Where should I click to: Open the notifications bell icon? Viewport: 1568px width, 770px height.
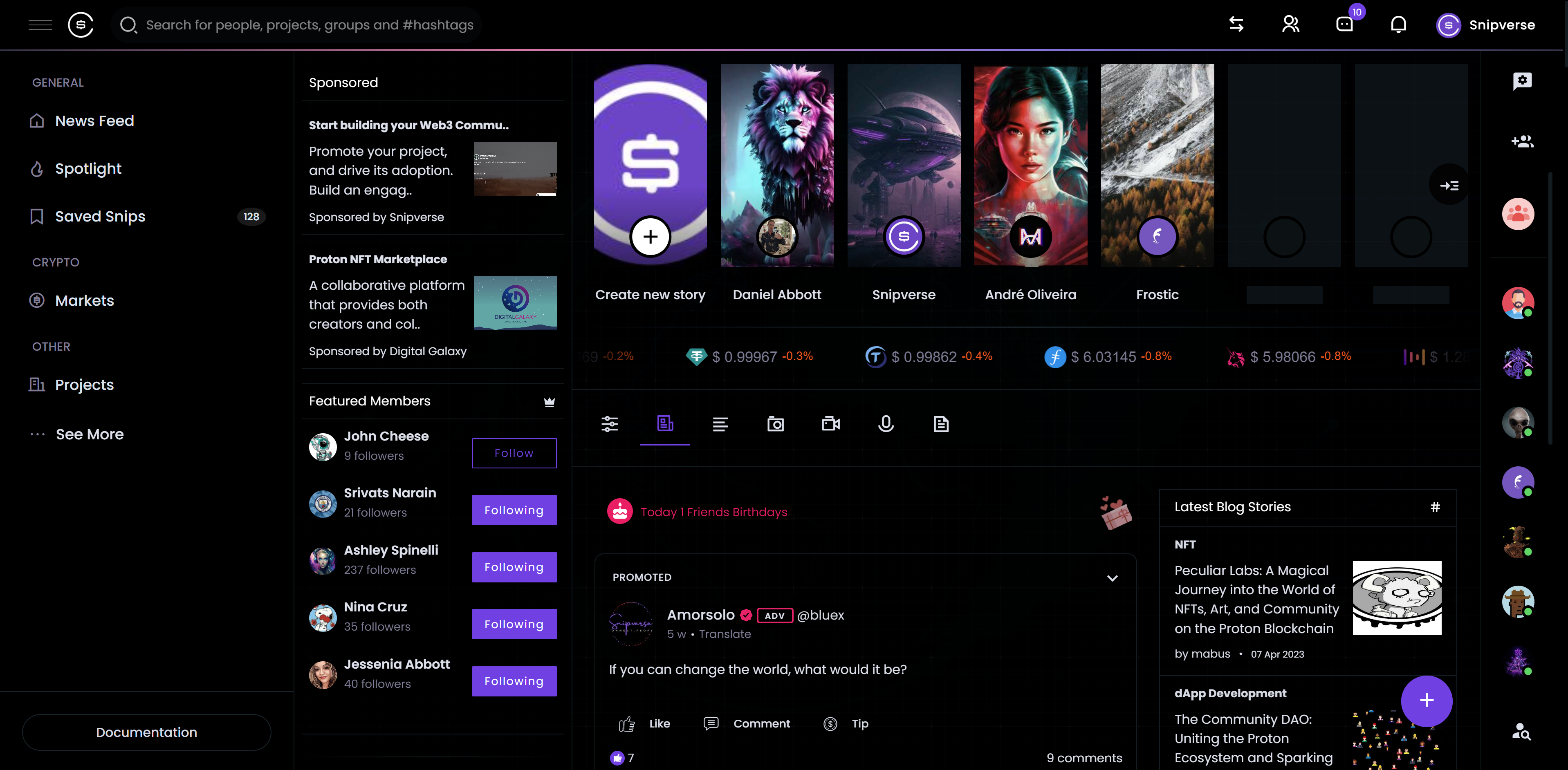pos(1399,25)
